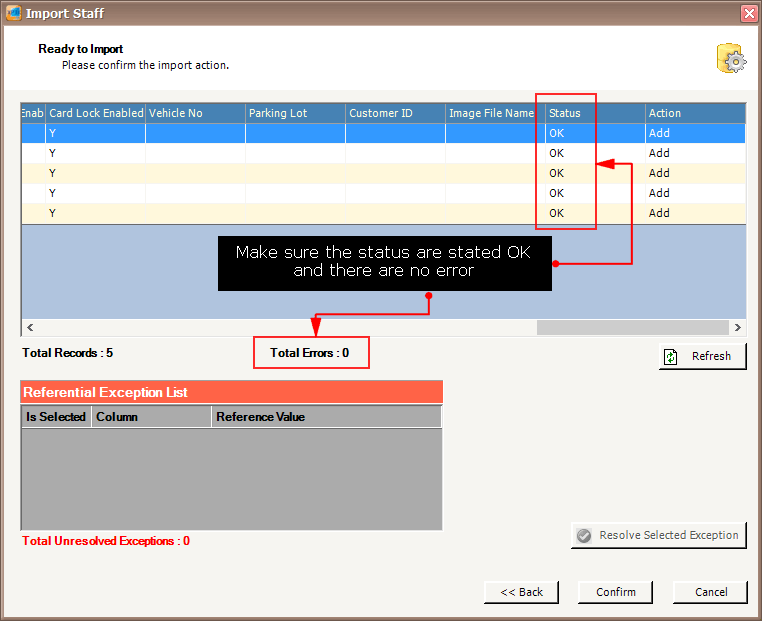This screenshot has height=621, width=762.
Task: Click the Card Lock Enabled column header
Action: (x=96, y=113)
